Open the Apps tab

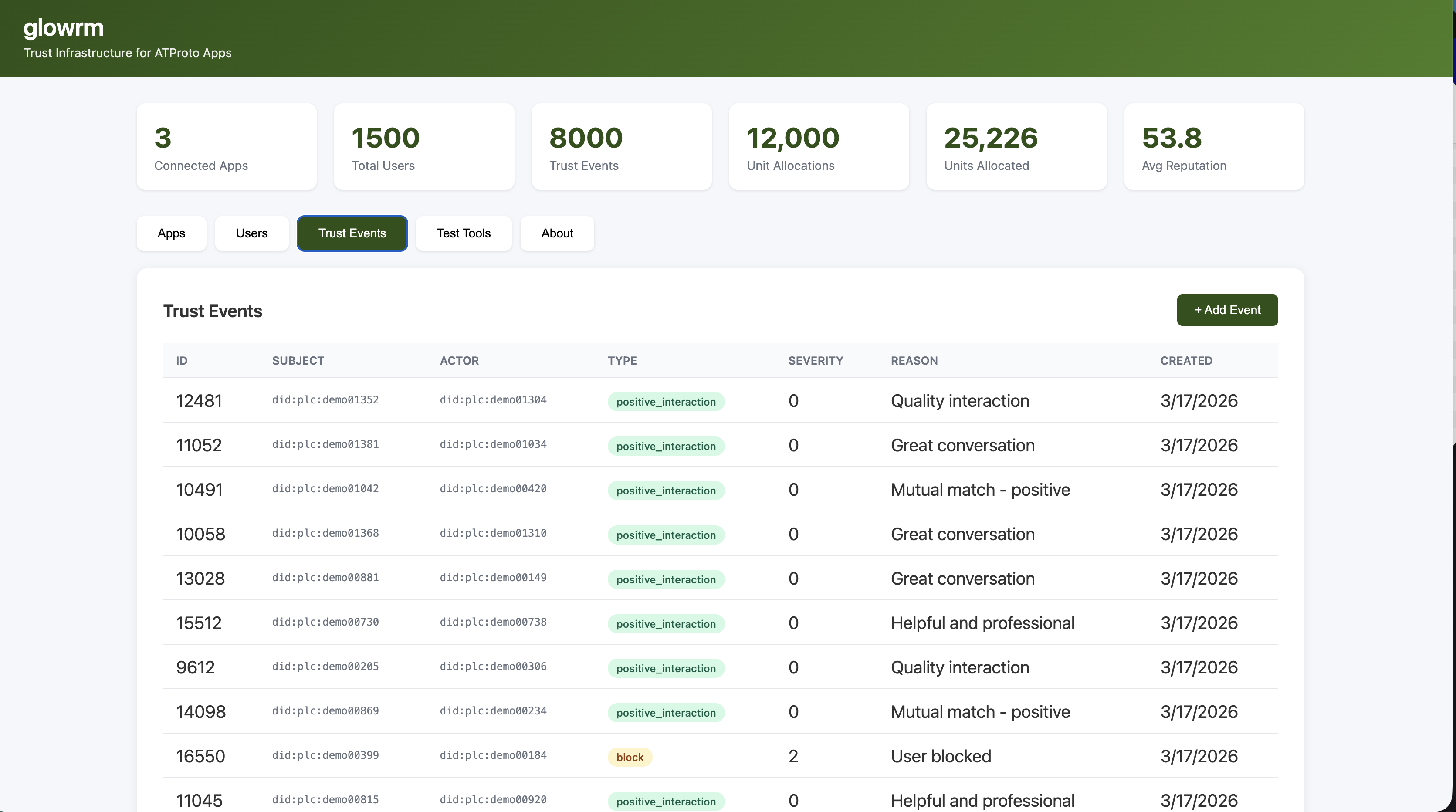coord(171,233)
